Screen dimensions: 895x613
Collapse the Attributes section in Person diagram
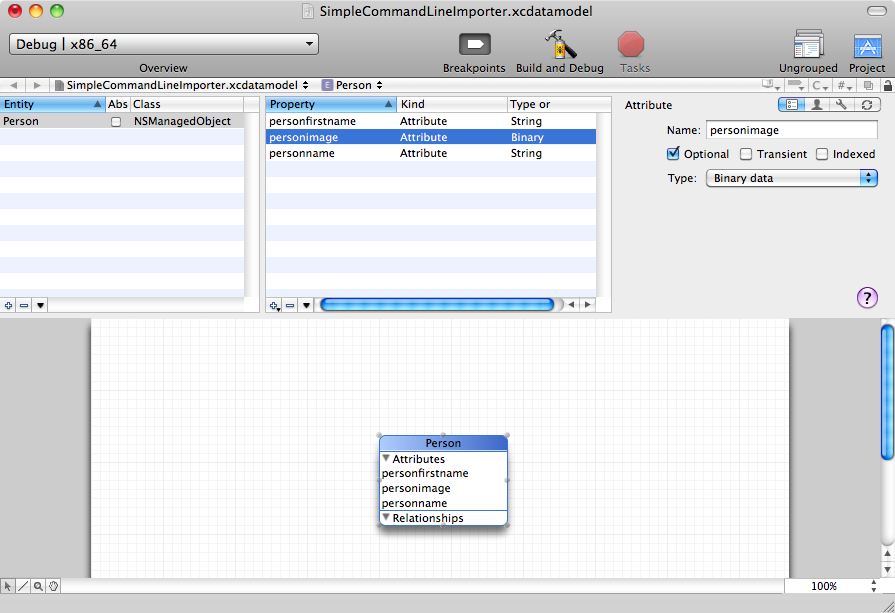point(386,459)
